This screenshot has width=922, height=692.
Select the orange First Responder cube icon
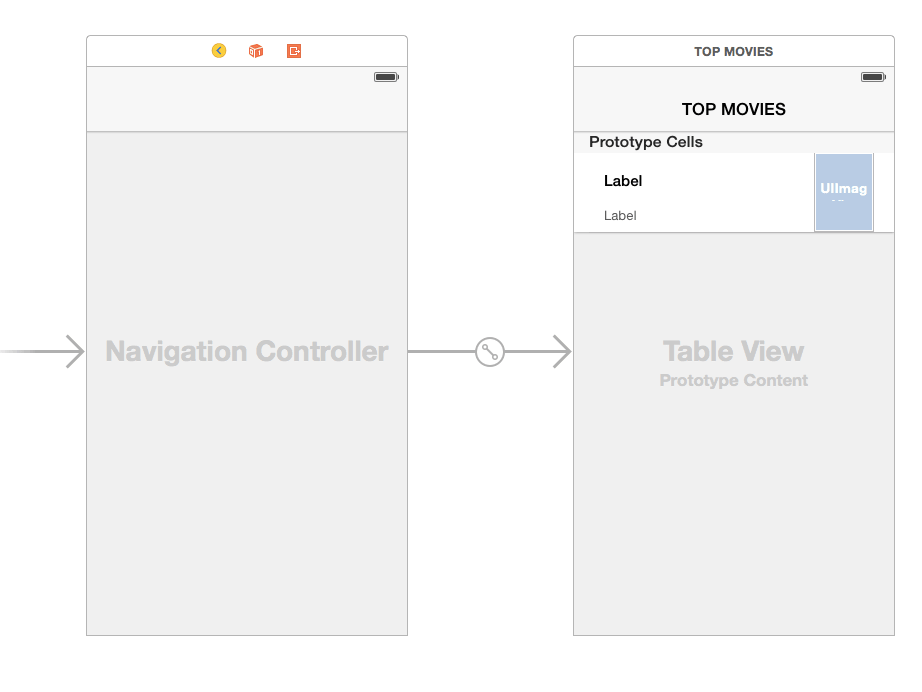tap(256, 51)
